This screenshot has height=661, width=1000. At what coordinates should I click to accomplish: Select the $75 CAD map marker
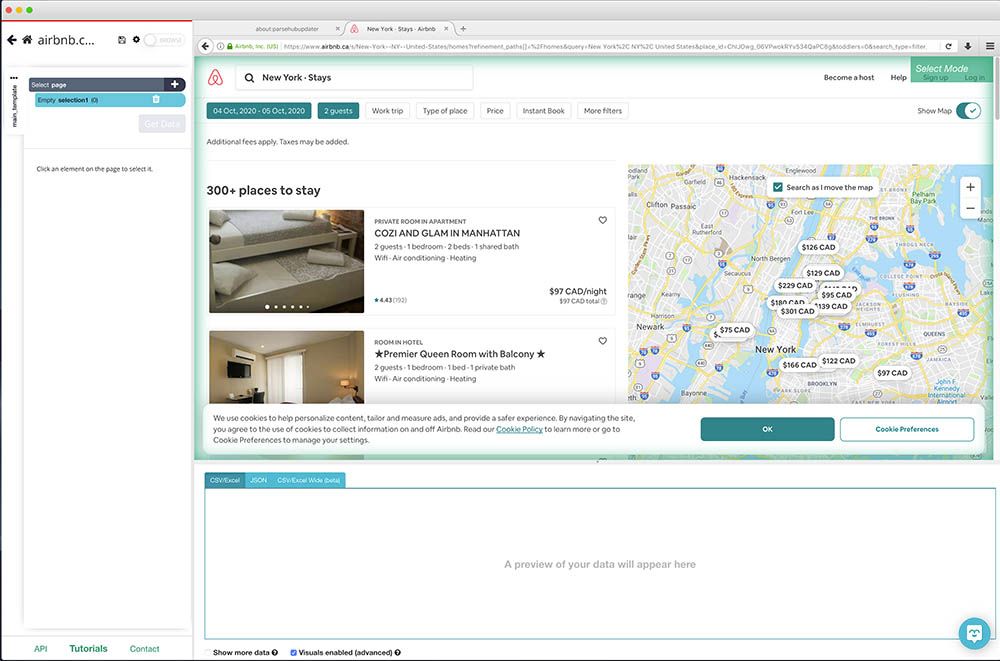click(x=735, y=330)
